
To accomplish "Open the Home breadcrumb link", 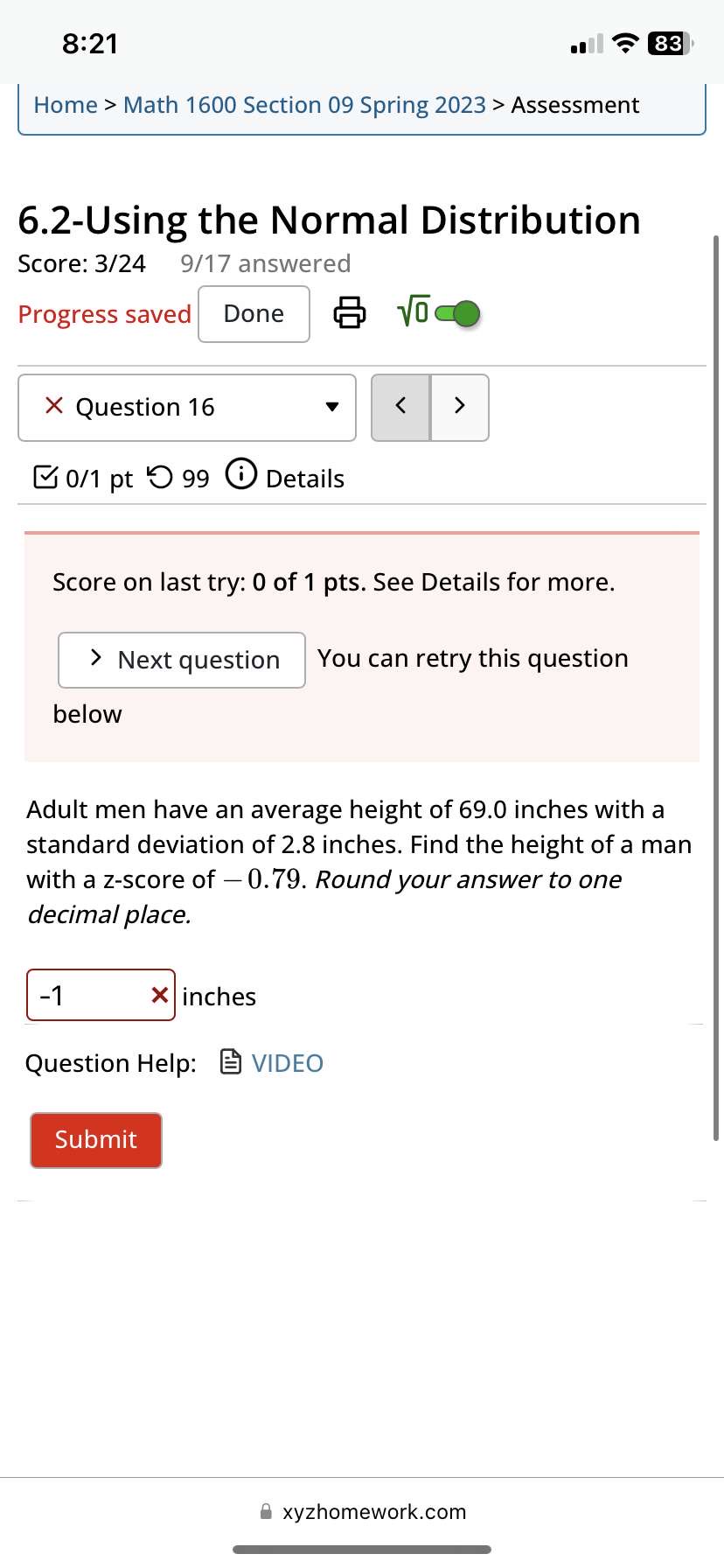I will coord(65,104).
